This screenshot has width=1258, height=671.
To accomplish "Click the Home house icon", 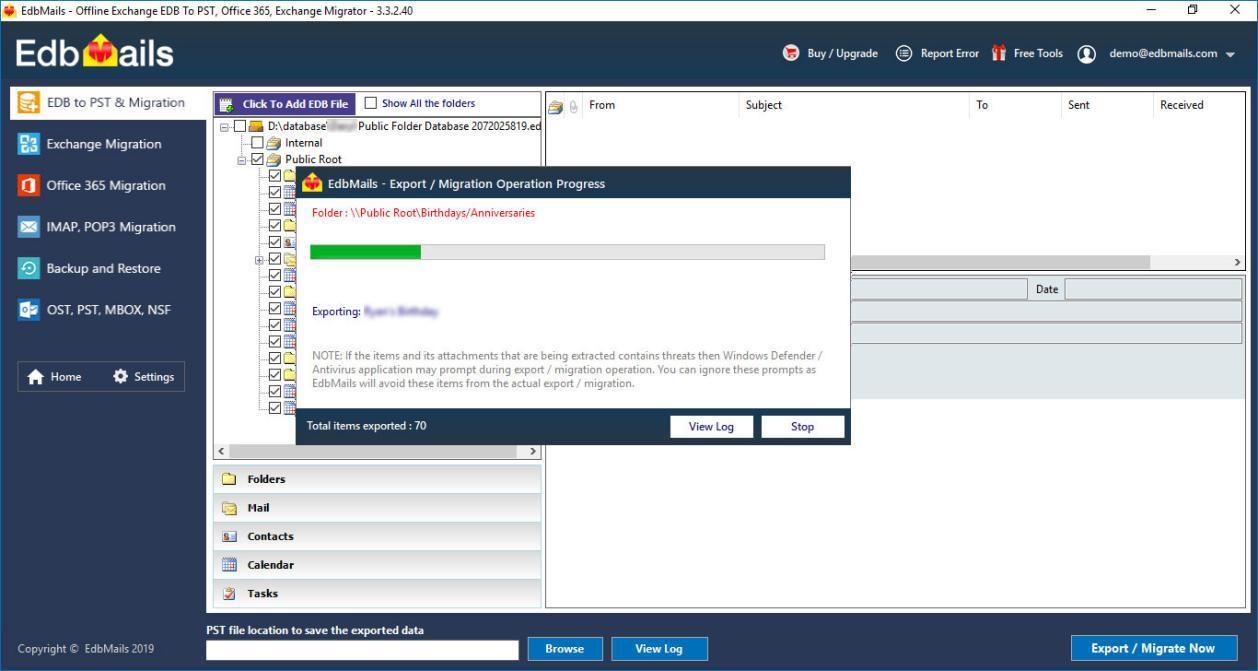I will pos(36,377).
